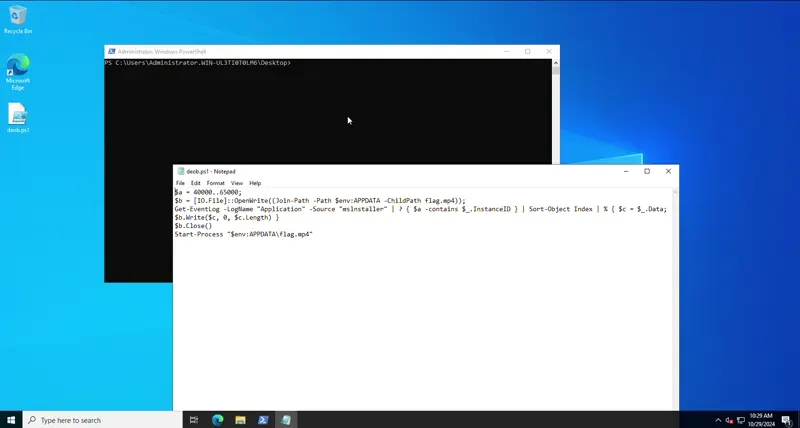800x428 pixels.
Task: Open Task View in the taskbar
Action: pos(193,420)
